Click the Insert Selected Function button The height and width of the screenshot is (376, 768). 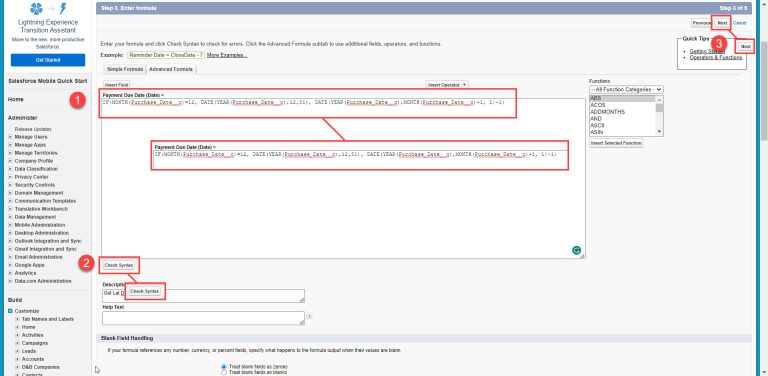point(616,143)
